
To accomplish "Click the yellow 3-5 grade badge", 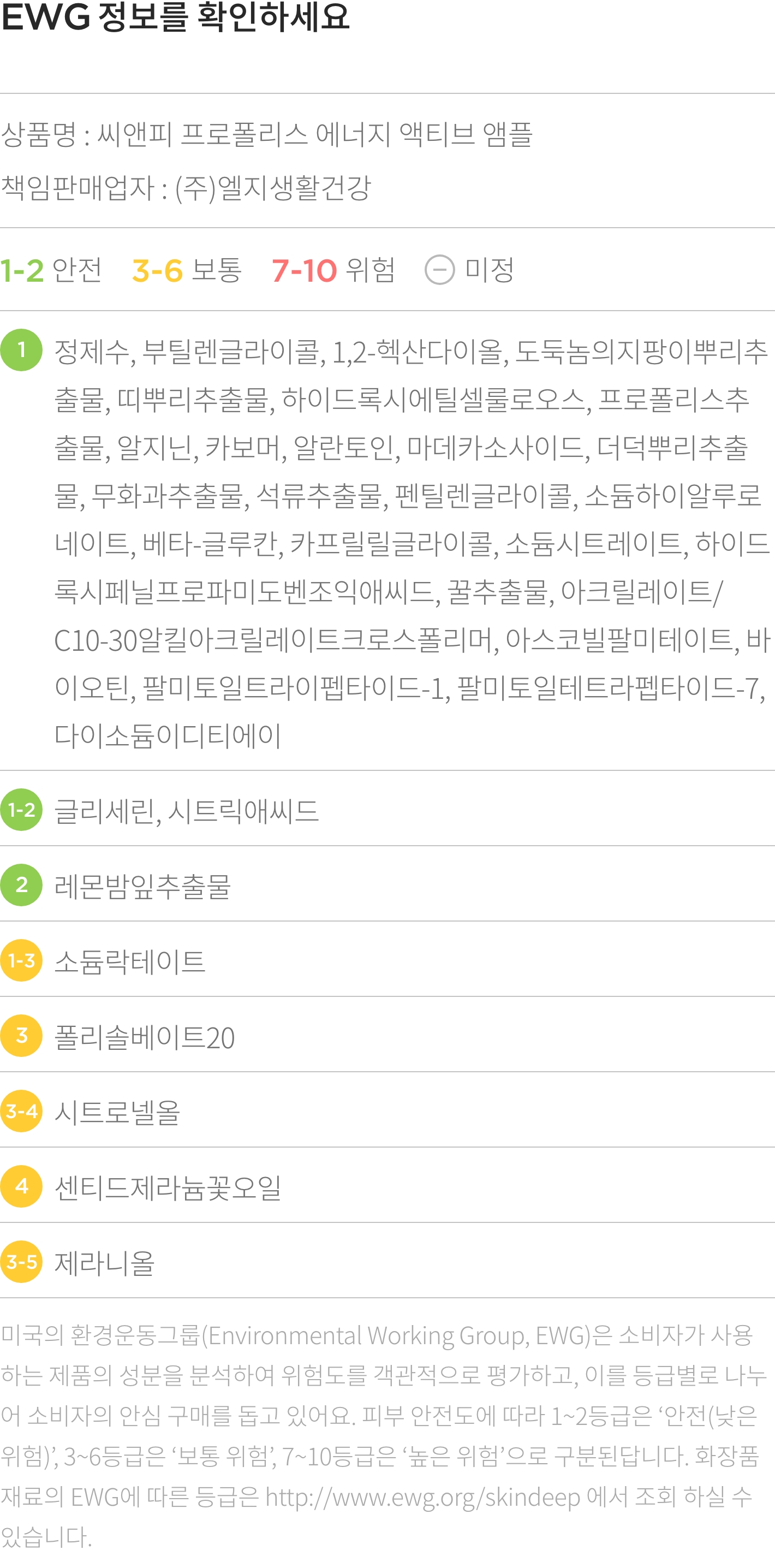I will (x=21, y=1262).
